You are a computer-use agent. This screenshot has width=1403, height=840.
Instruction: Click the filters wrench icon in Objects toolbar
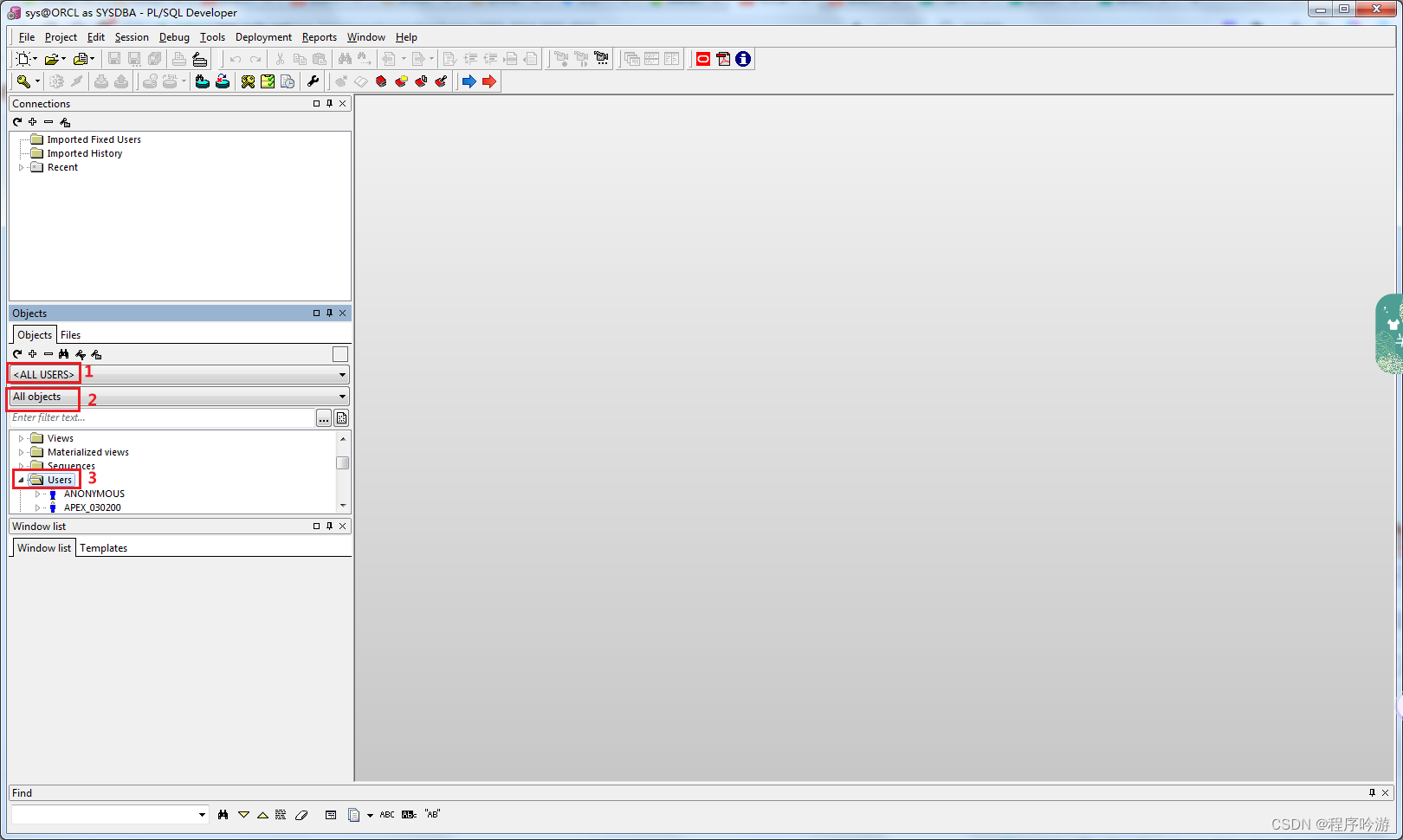tap(81, 354)
